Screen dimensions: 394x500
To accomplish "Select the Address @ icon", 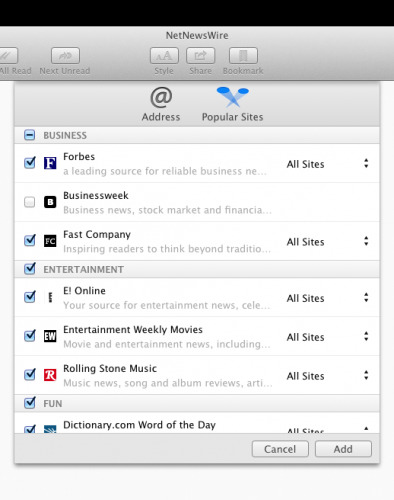I will point(161,98).
